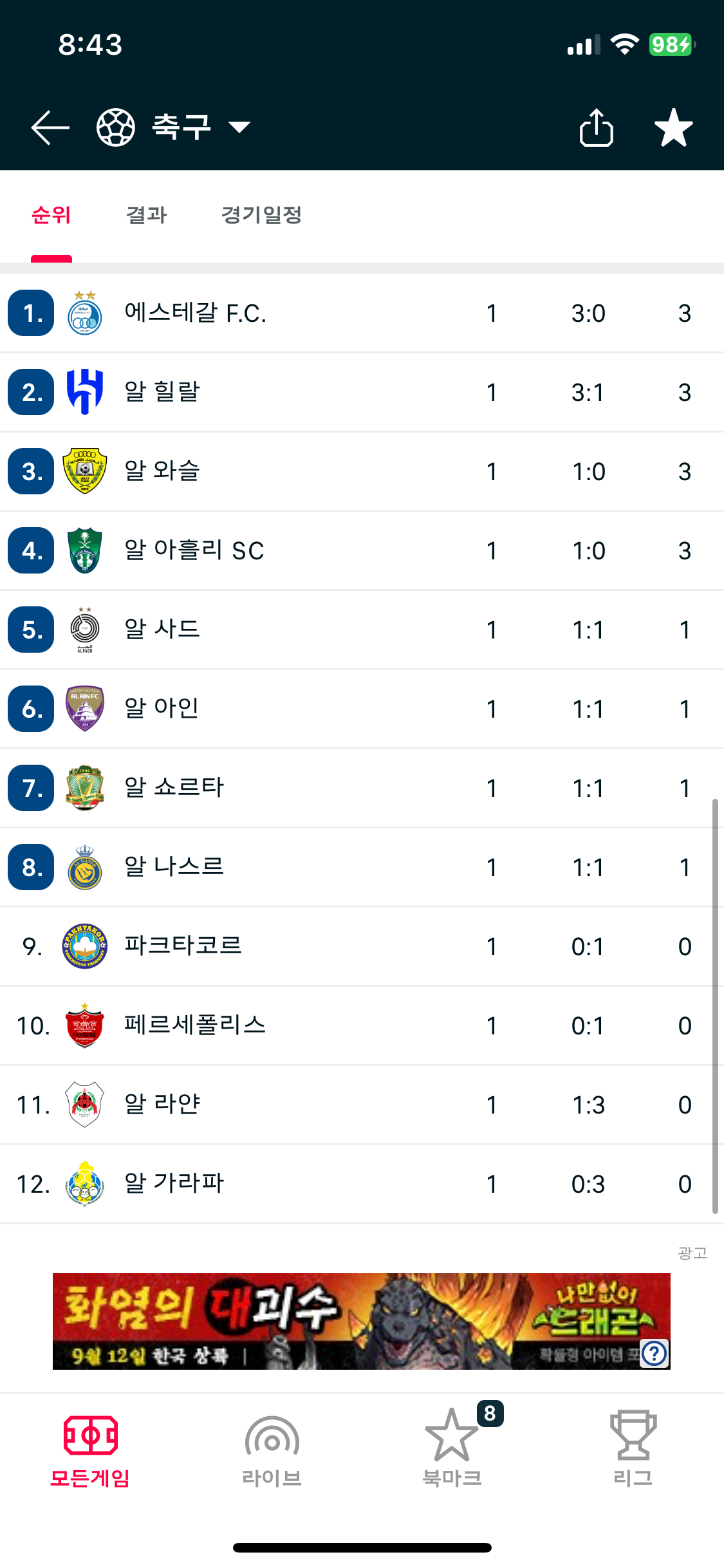This screenshot has width=724, height=1568.
Task: Select the 순위 tab
Action: [51, 215]
